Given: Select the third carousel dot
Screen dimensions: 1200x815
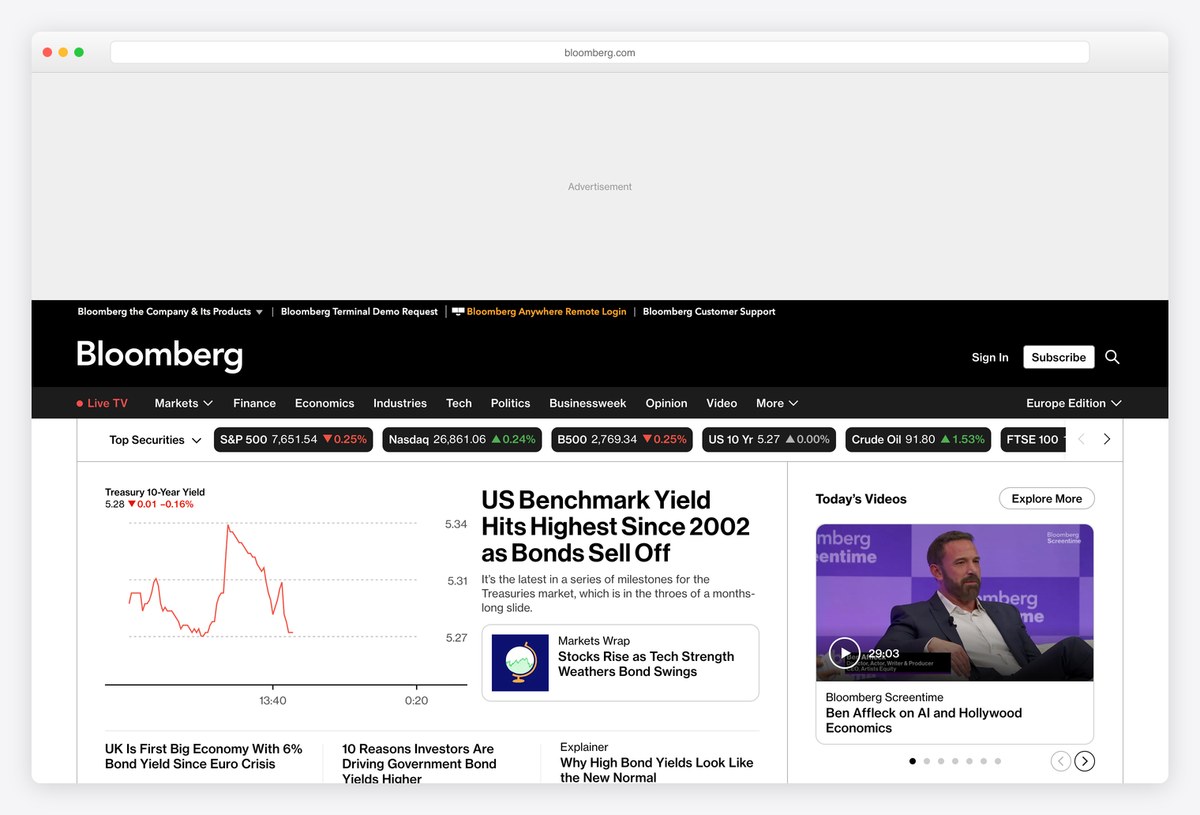Looking at the screenshot, I should click(941, 761).
